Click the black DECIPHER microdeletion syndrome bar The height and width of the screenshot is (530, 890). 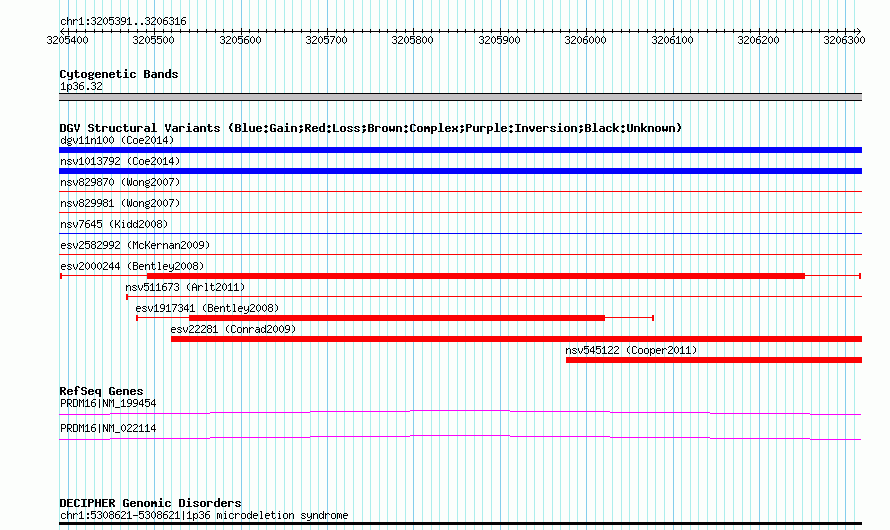tap(460, 524)
